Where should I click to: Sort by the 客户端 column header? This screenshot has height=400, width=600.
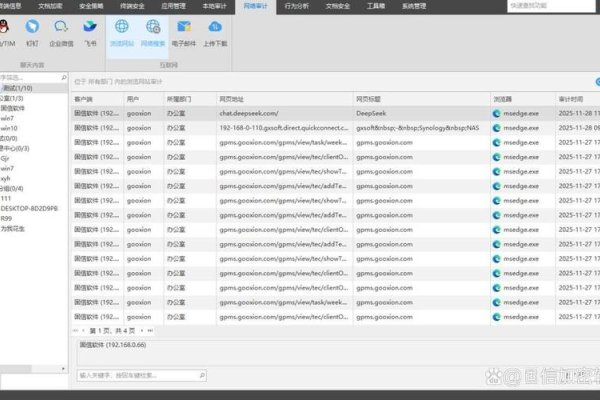pyautogui.click(x=97, y=99)
